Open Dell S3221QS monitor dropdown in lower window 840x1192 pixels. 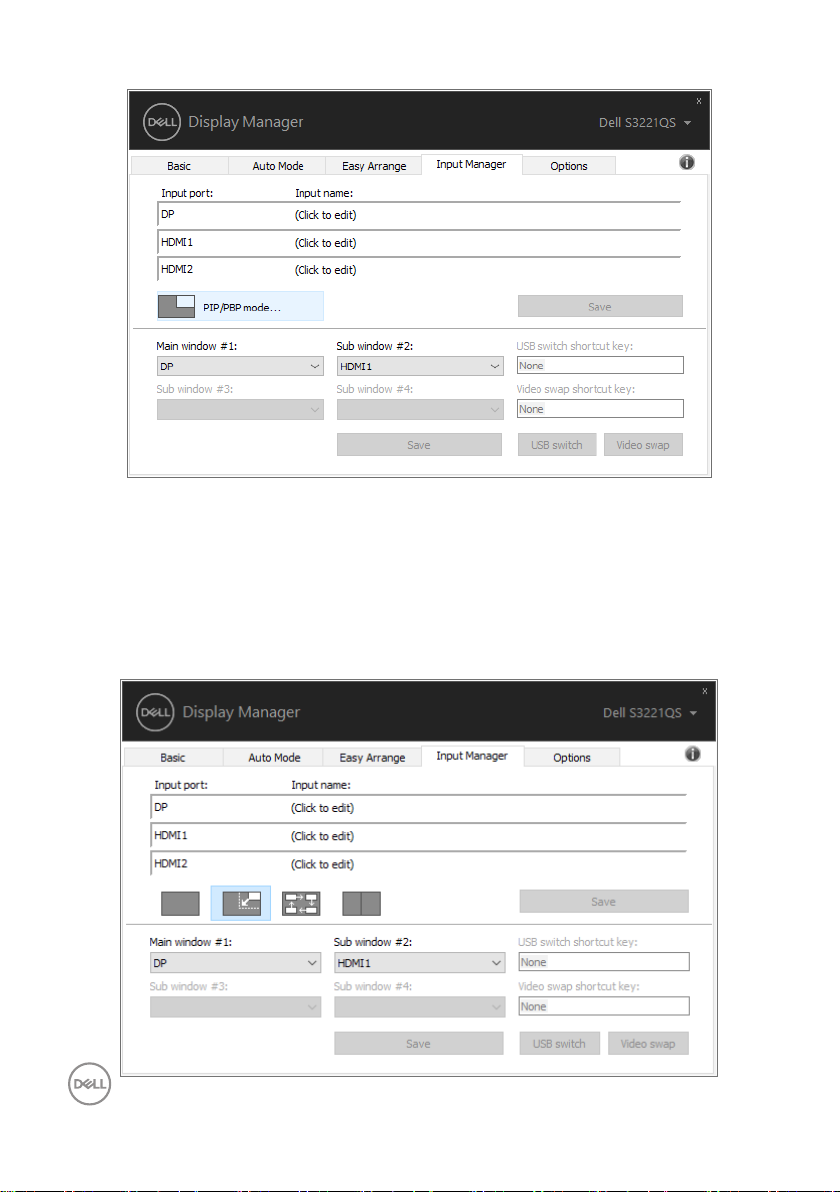coord(650,713)
